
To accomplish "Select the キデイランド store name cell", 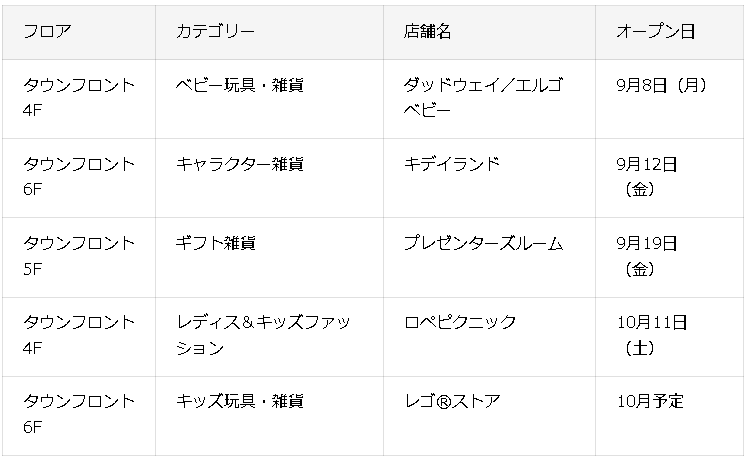I will (x=489, y=178).
